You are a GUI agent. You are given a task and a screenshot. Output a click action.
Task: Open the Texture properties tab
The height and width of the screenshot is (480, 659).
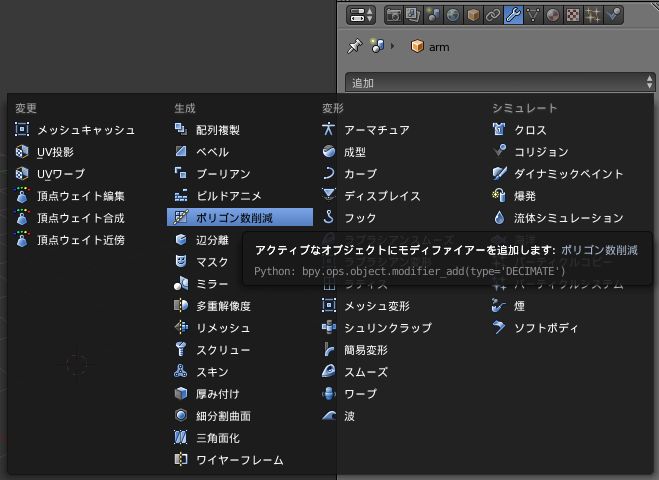point(572,15)
